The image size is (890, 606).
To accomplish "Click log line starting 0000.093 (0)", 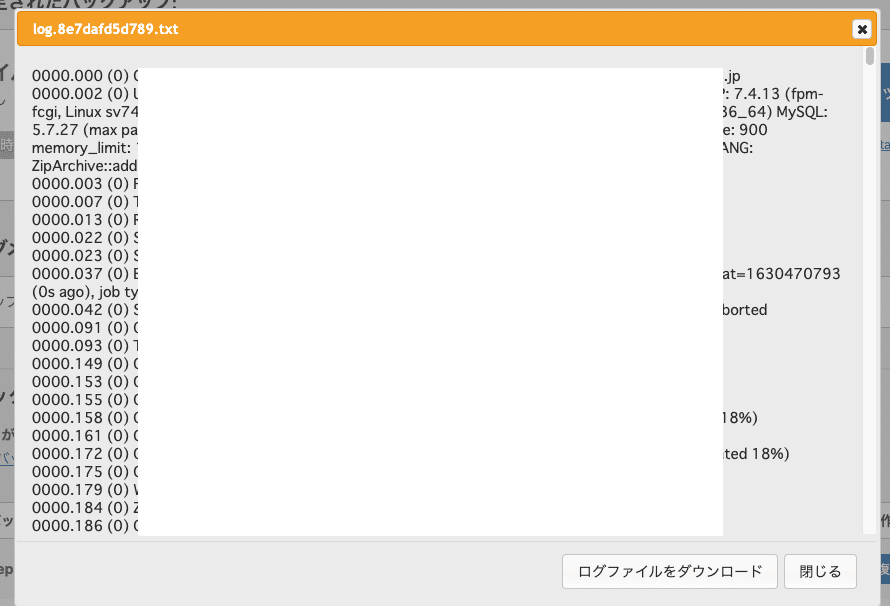I will (x=85, y=346).
